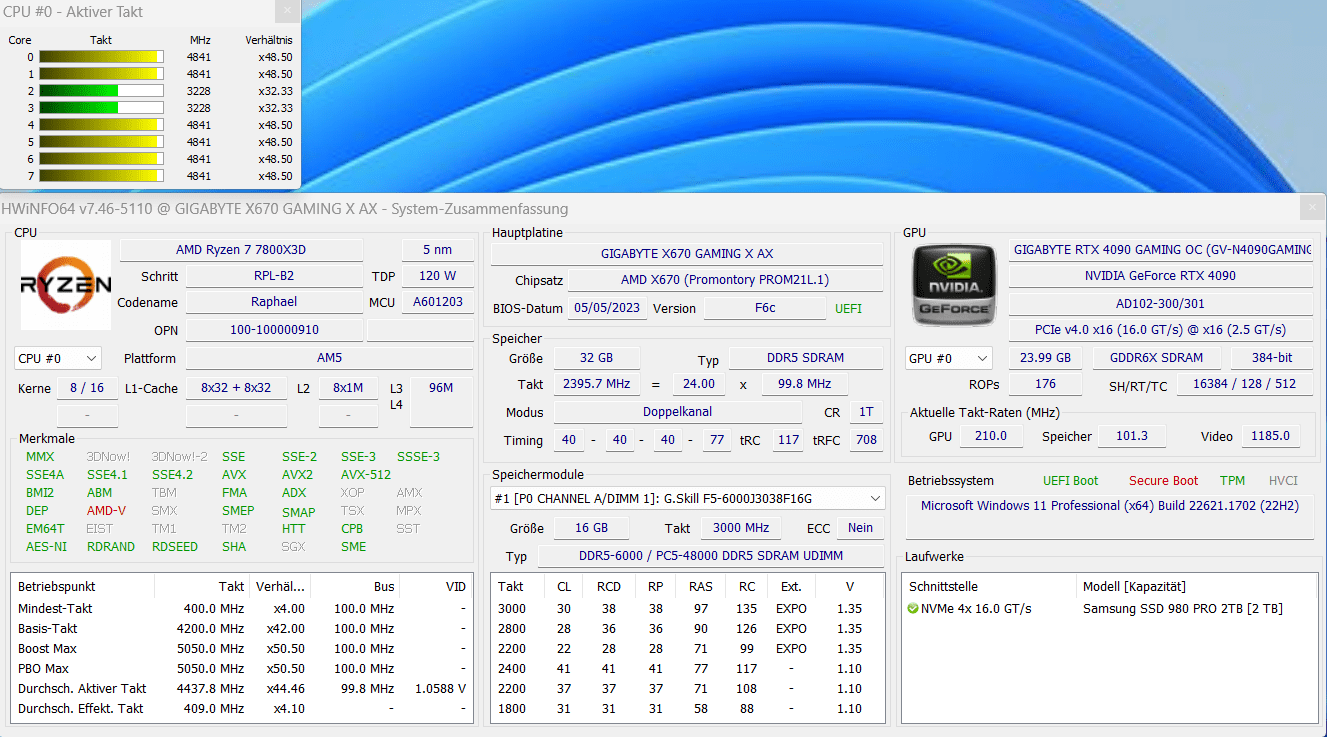Click the Plattform AM5 field
The image size is (1327, 737).
coord(329,358)
